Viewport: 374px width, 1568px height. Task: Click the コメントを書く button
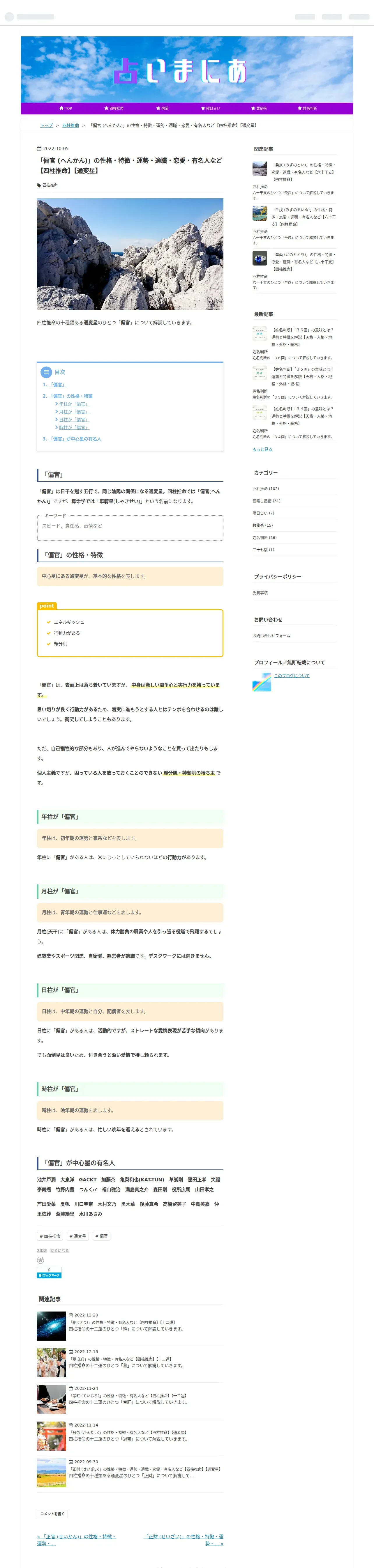[x=52, y=1513]
